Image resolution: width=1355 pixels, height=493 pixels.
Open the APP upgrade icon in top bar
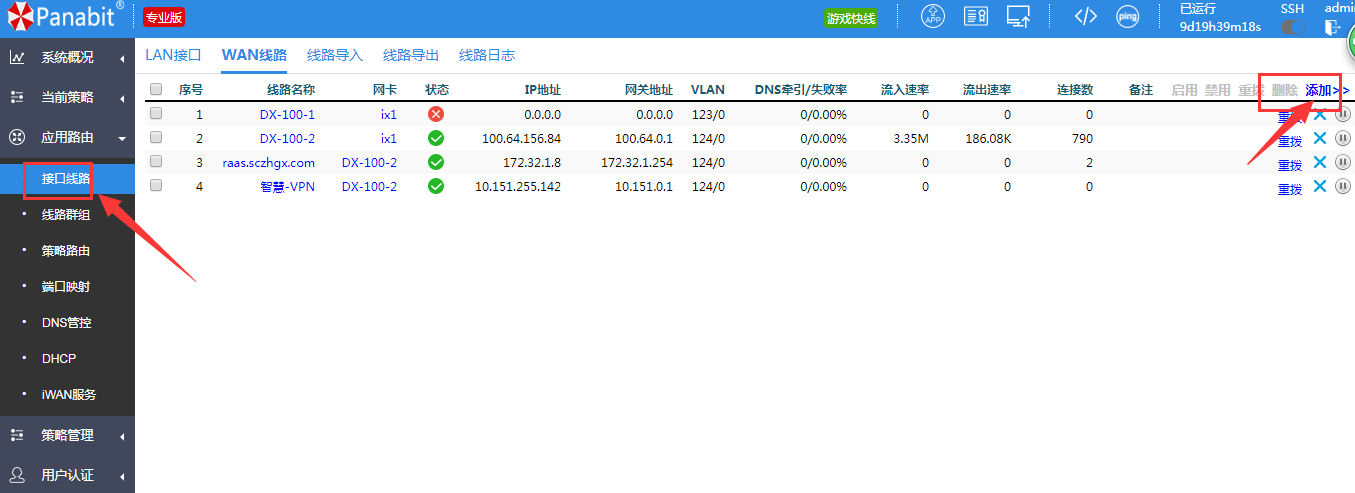pyautogui.click(x=932, y=17)
